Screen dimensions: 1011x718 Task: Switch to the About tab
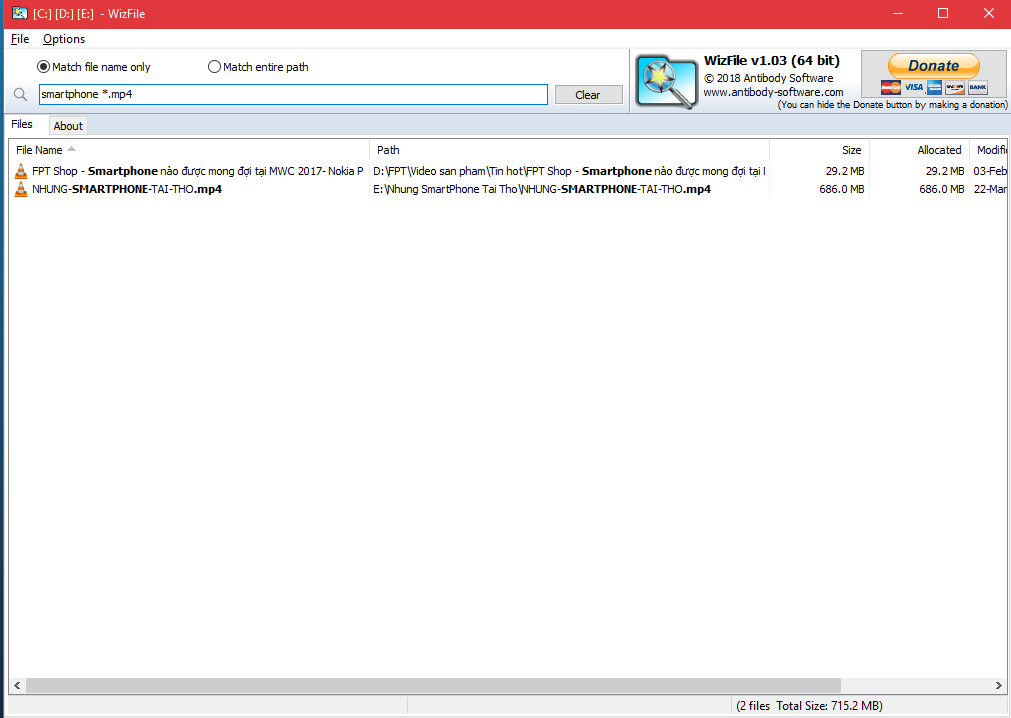click(x=68, y=126)
